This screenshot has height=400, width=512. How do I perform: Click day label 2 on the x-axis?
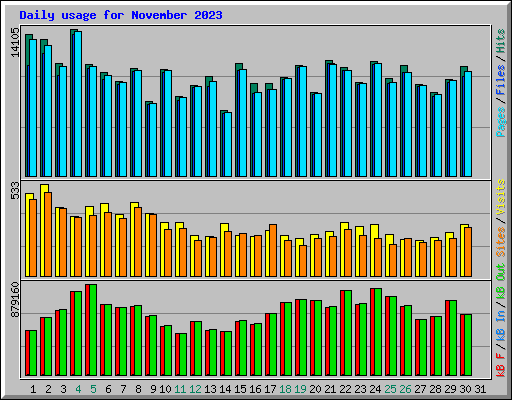pos(48,389)
